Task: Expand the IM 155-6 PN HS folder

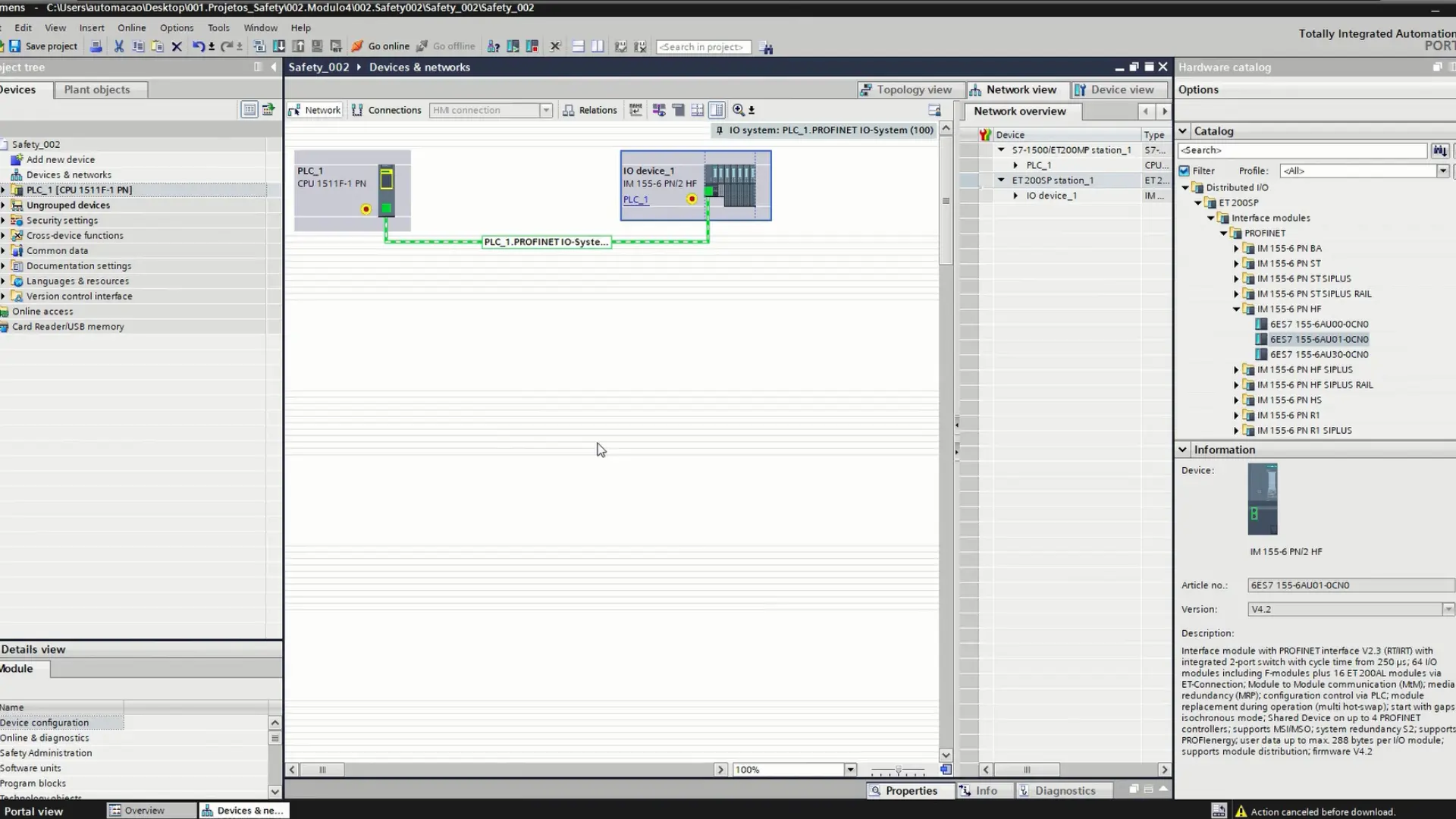Action: [x=1236, y=400]
